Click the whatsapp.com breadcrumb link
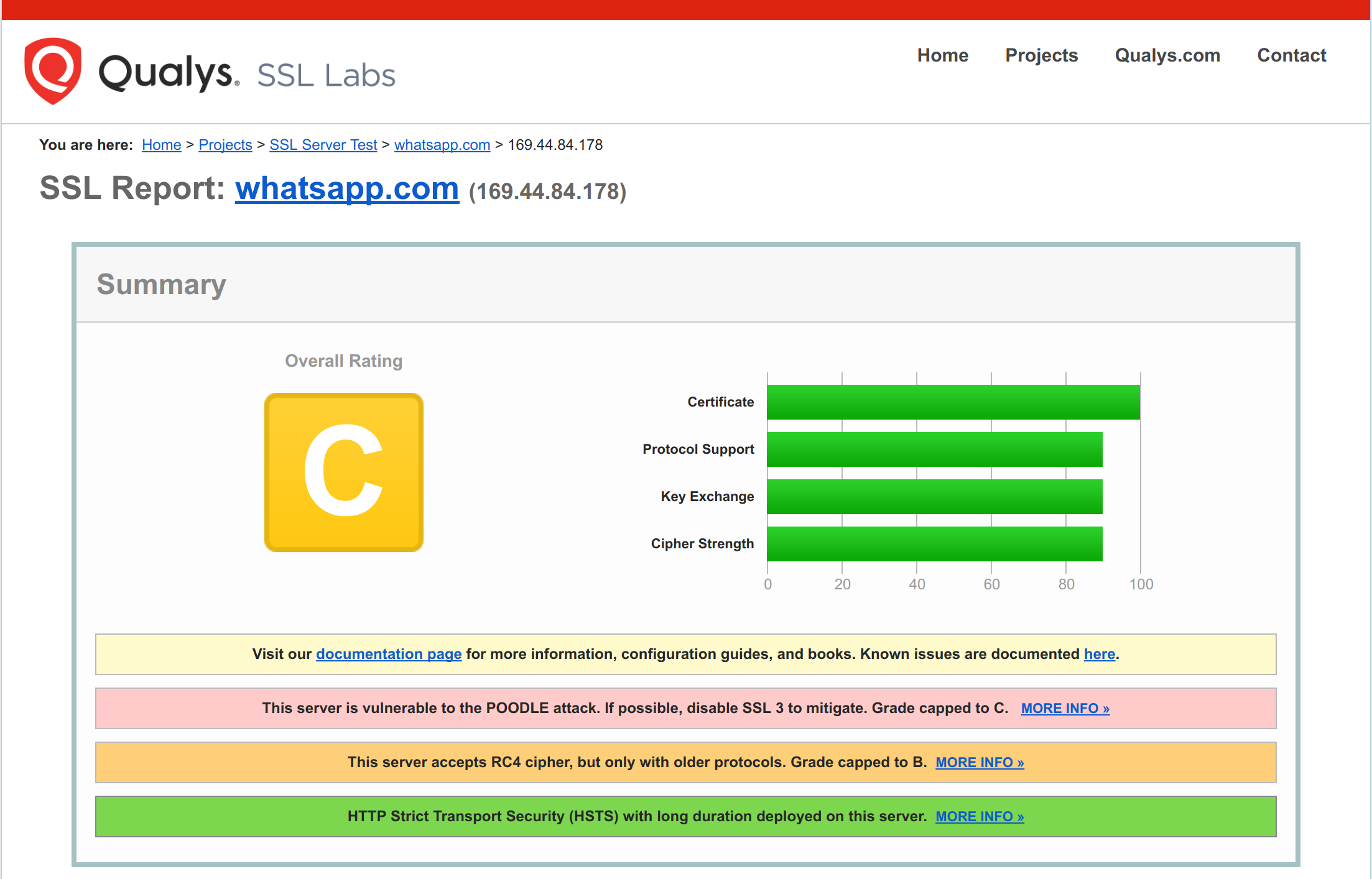Screen dimensions: 1372x879 (x=442, y=145)
